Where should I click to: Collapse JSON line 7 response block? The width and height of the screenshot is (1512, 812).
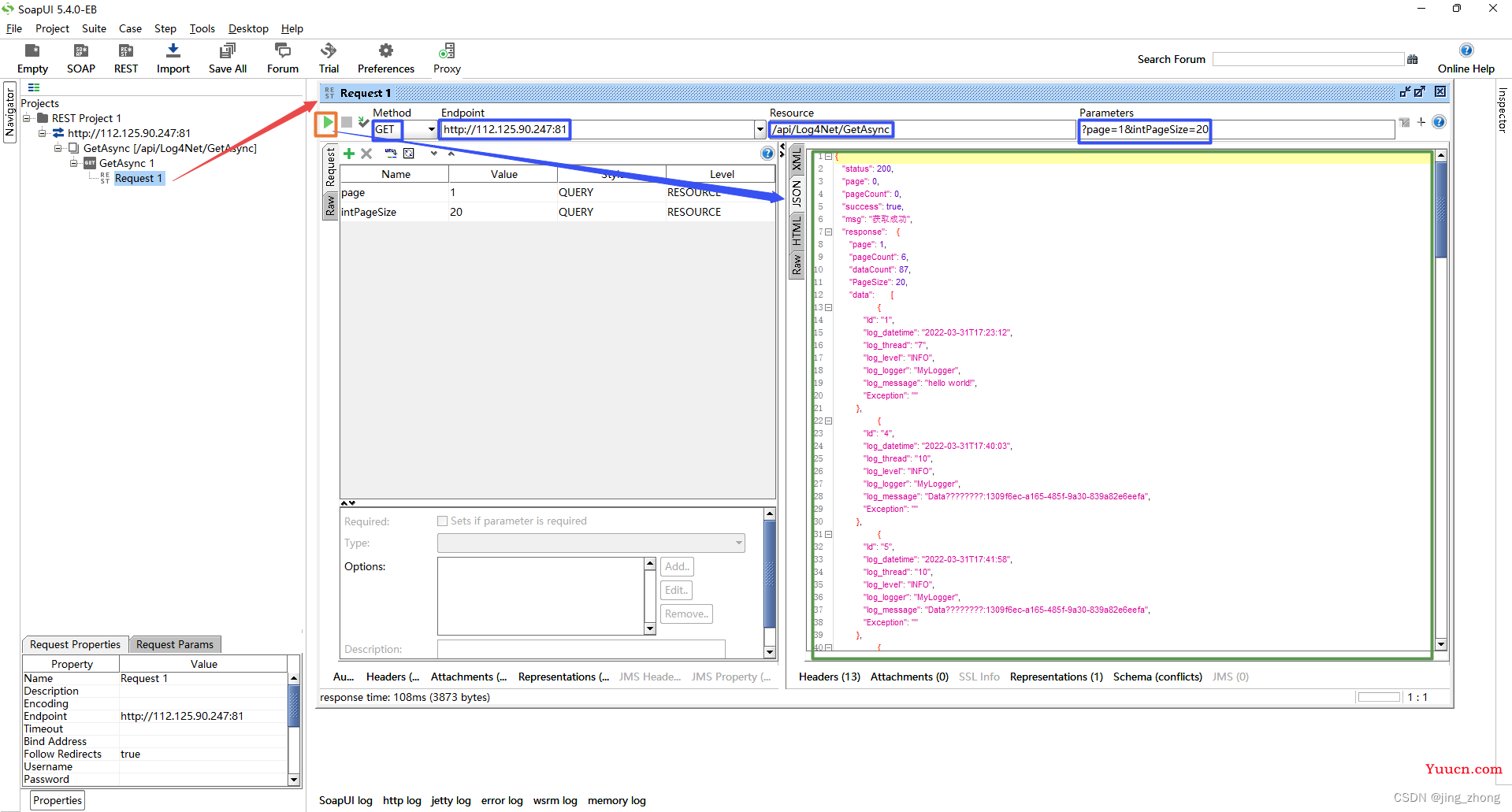click(x=828, y=232)
